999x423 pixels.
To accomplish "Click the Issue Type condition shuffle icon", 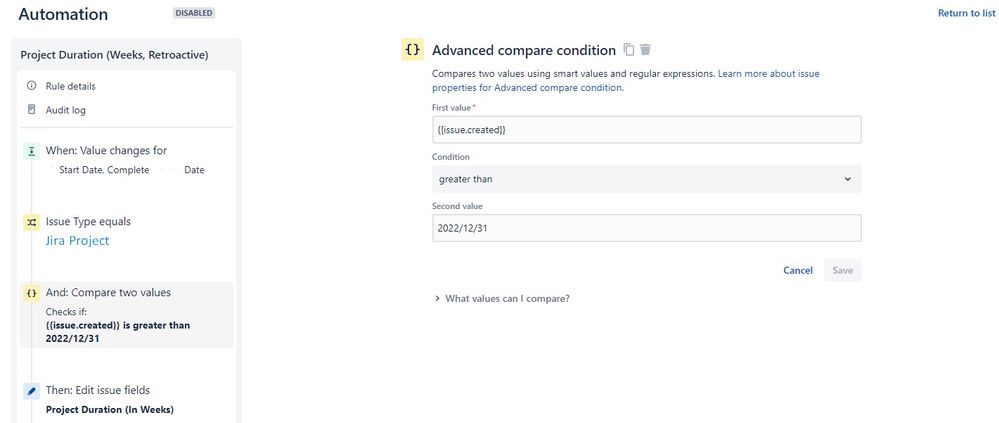I will click(32, 222).
